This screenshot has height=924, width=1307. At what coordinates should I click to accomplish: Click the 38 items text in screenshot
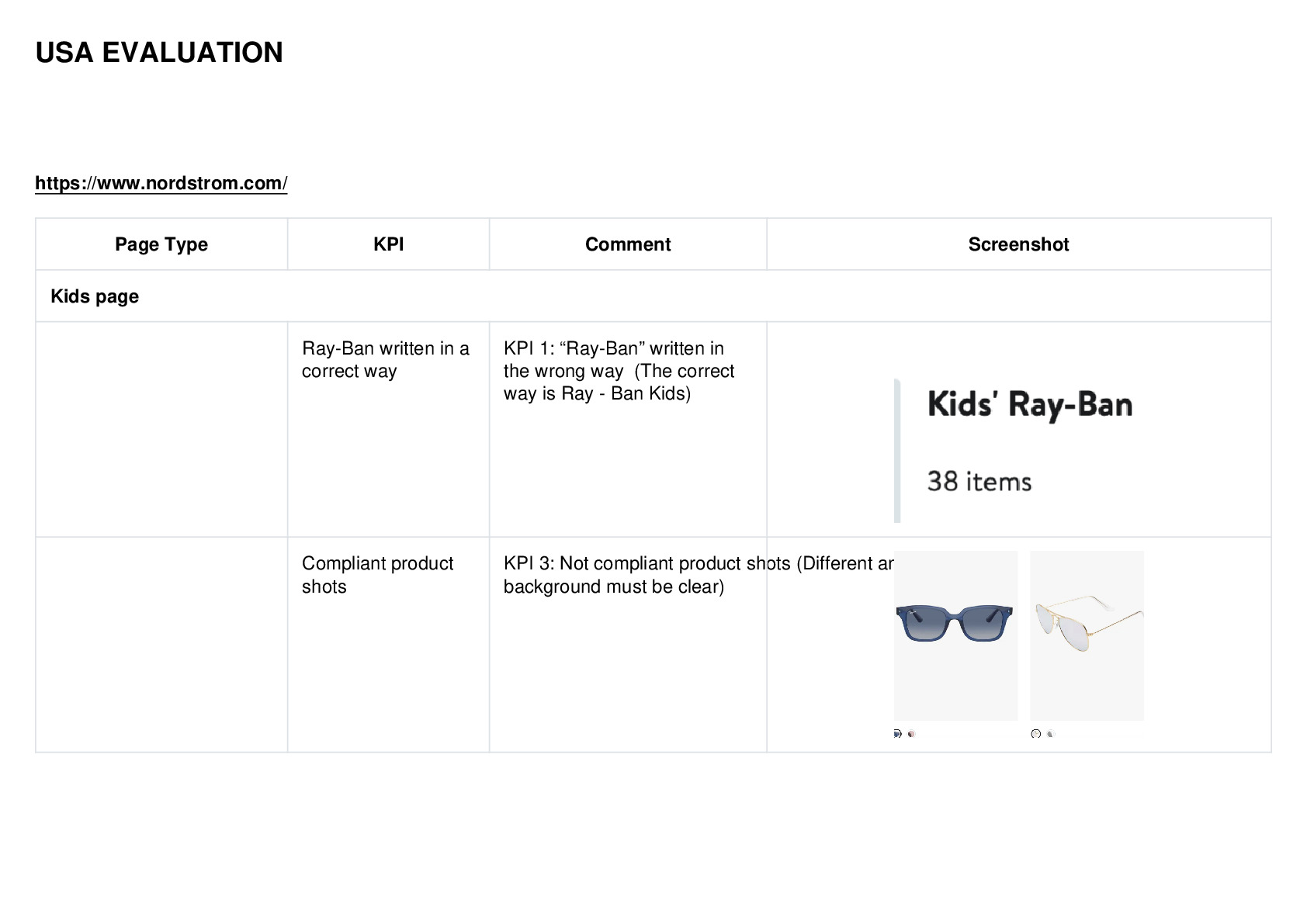979,481
